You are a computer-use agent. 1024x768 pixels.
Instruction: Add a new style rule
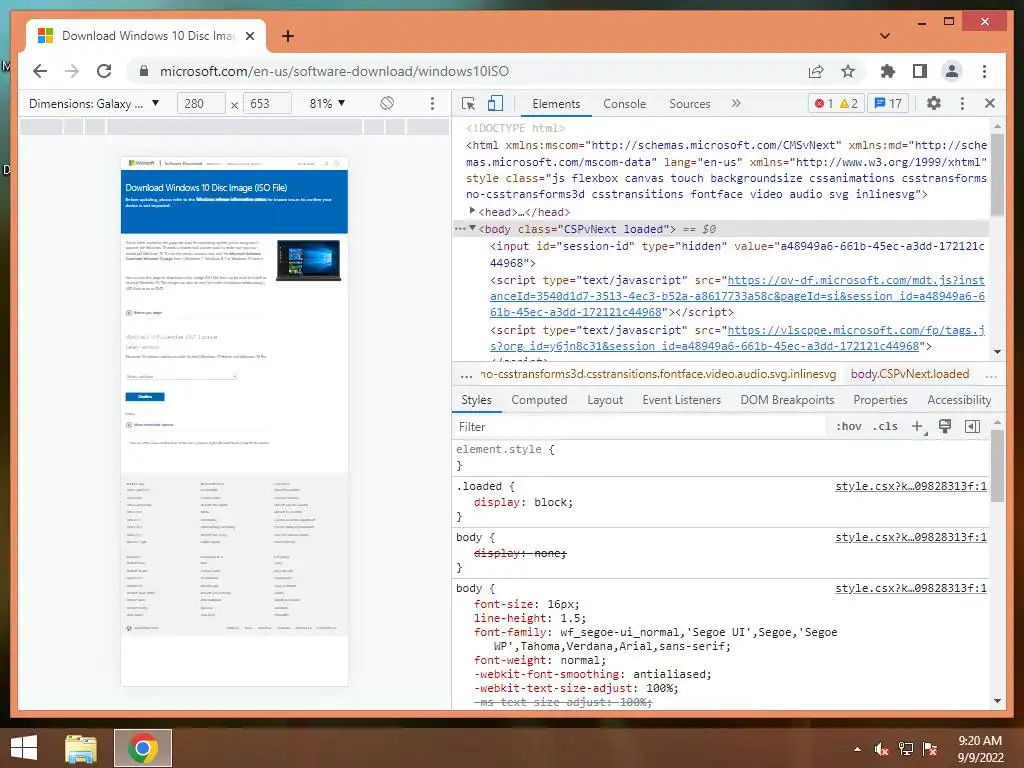click(x=917, y=426)
